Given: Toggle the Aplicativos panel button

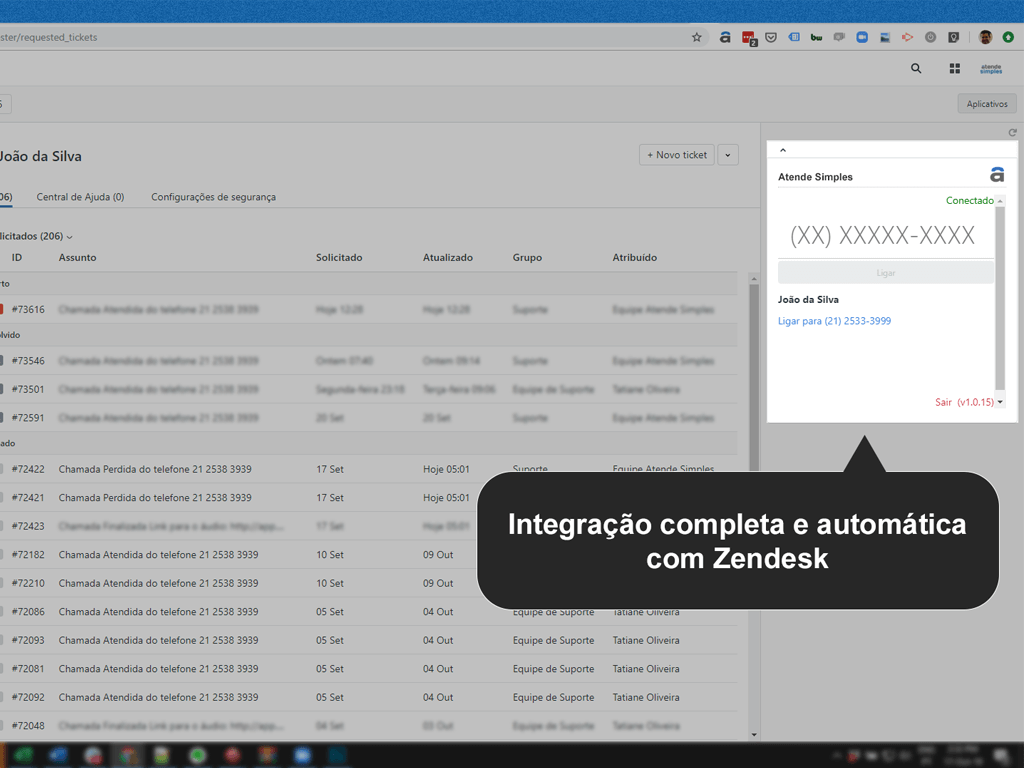Looking at the screenshot, I should [x=986, y=104].
